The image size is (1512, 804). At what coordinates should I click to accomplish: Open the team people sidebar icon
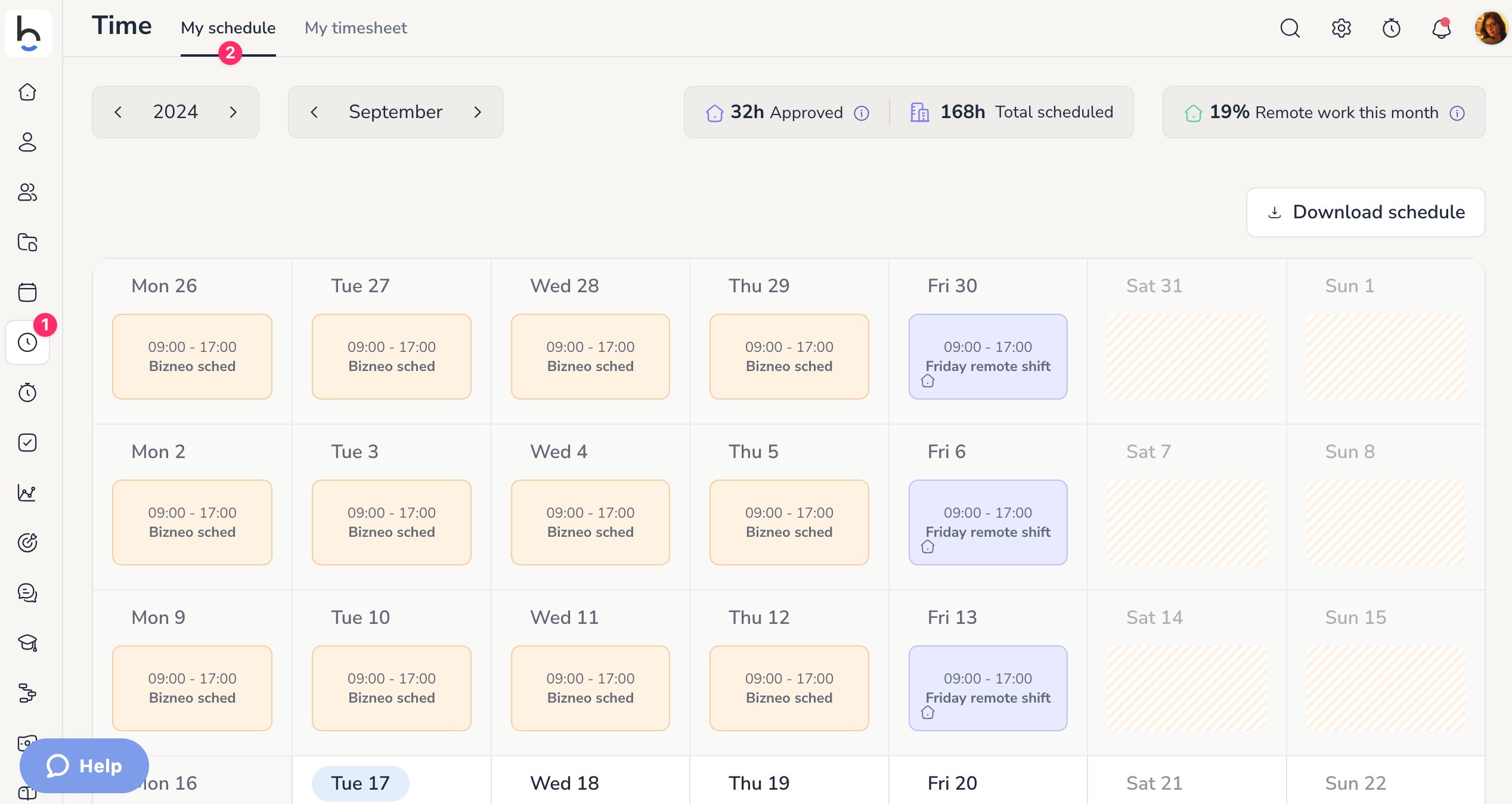[27, 192]
